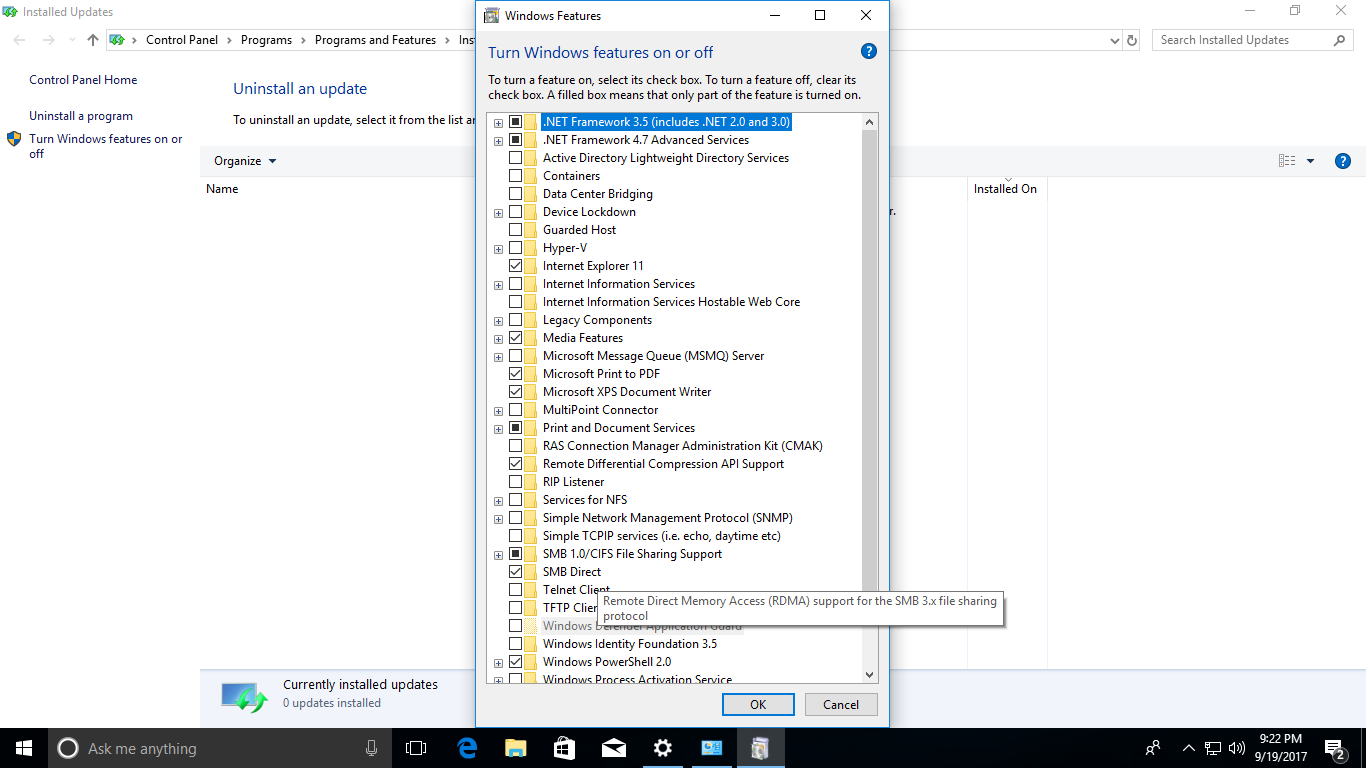
Task: Click the volume icon in system tray
Action: point(1236,748)
